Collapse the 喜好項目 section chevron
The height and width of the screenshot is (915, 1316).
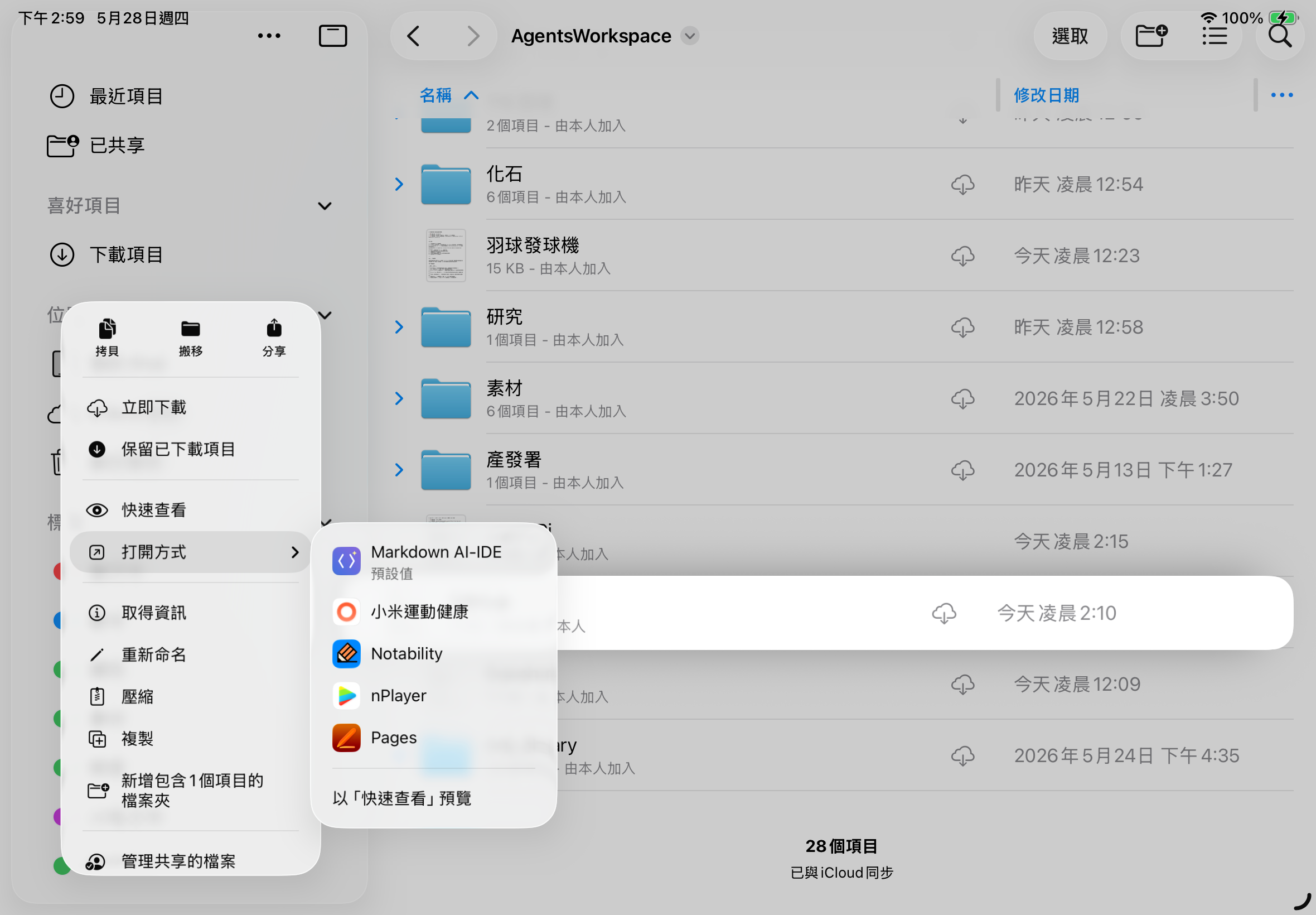click(x=325, y=206)
